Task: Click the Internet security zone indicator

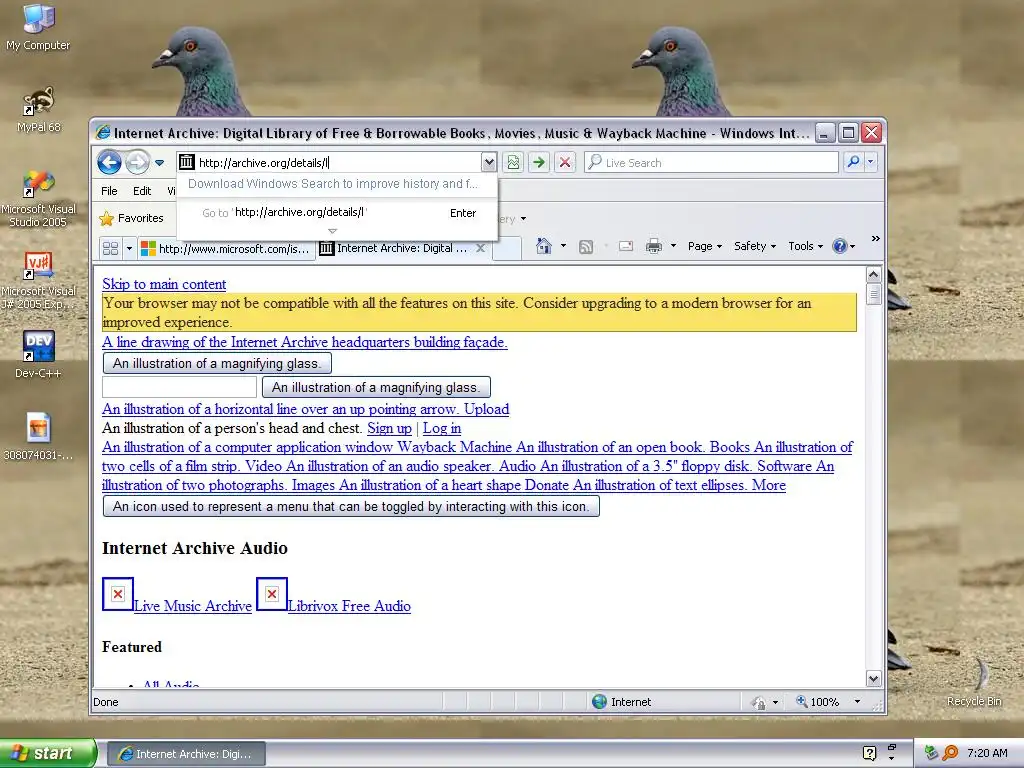Action: click(622, 702)
